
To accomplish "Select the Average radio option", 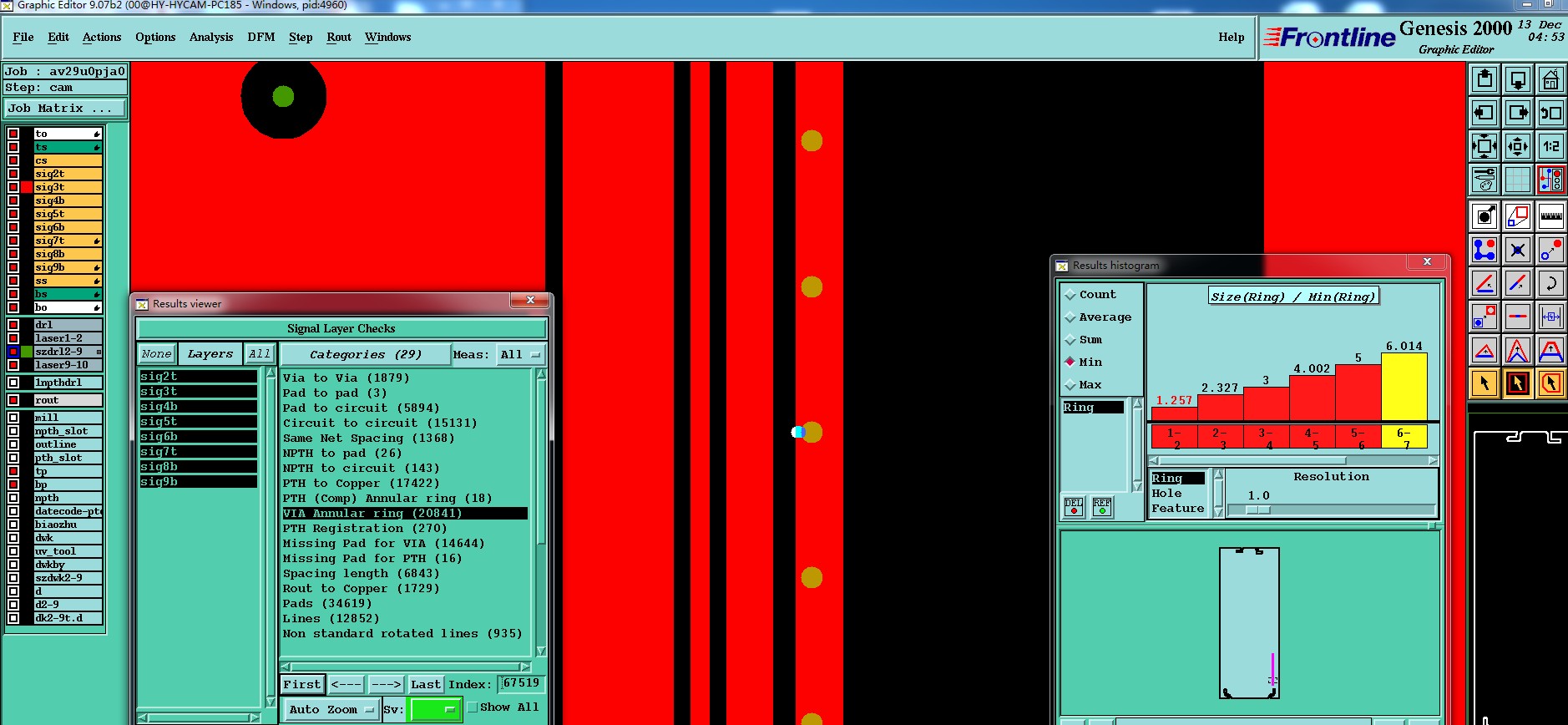I will point(1070,317).
